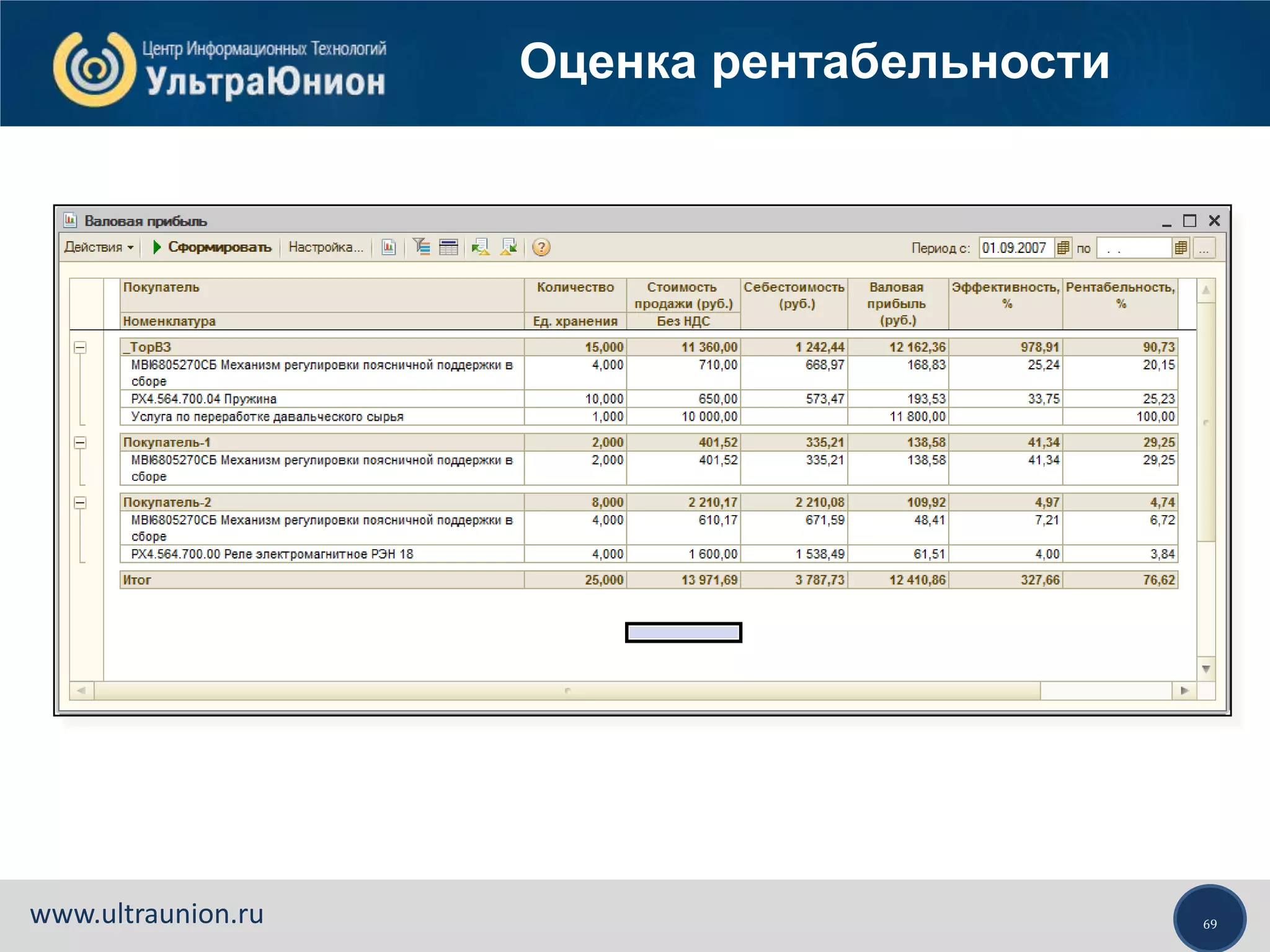
Task: Collapse the Покупатель-1 group
Action: coord(80,443)
